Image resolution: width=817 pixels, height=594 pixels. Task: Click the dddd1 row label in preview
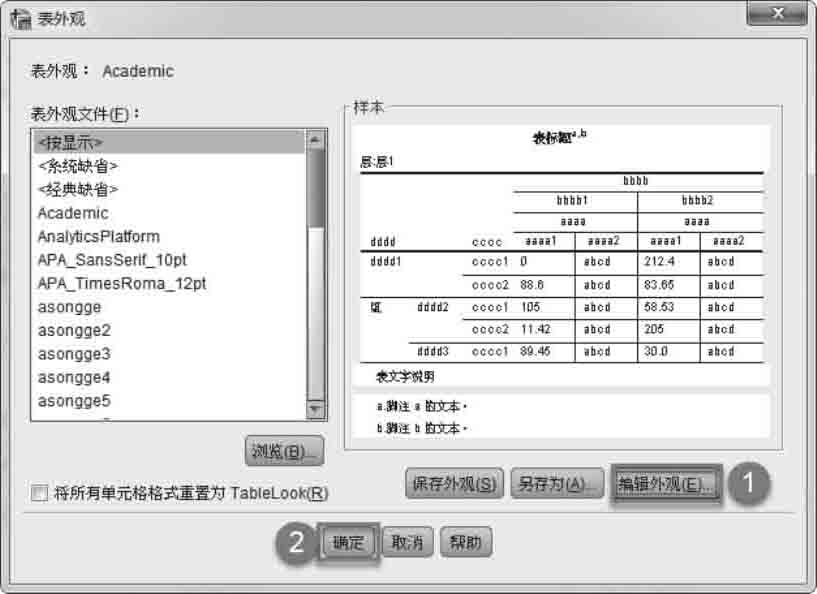(x=386, y=261)
